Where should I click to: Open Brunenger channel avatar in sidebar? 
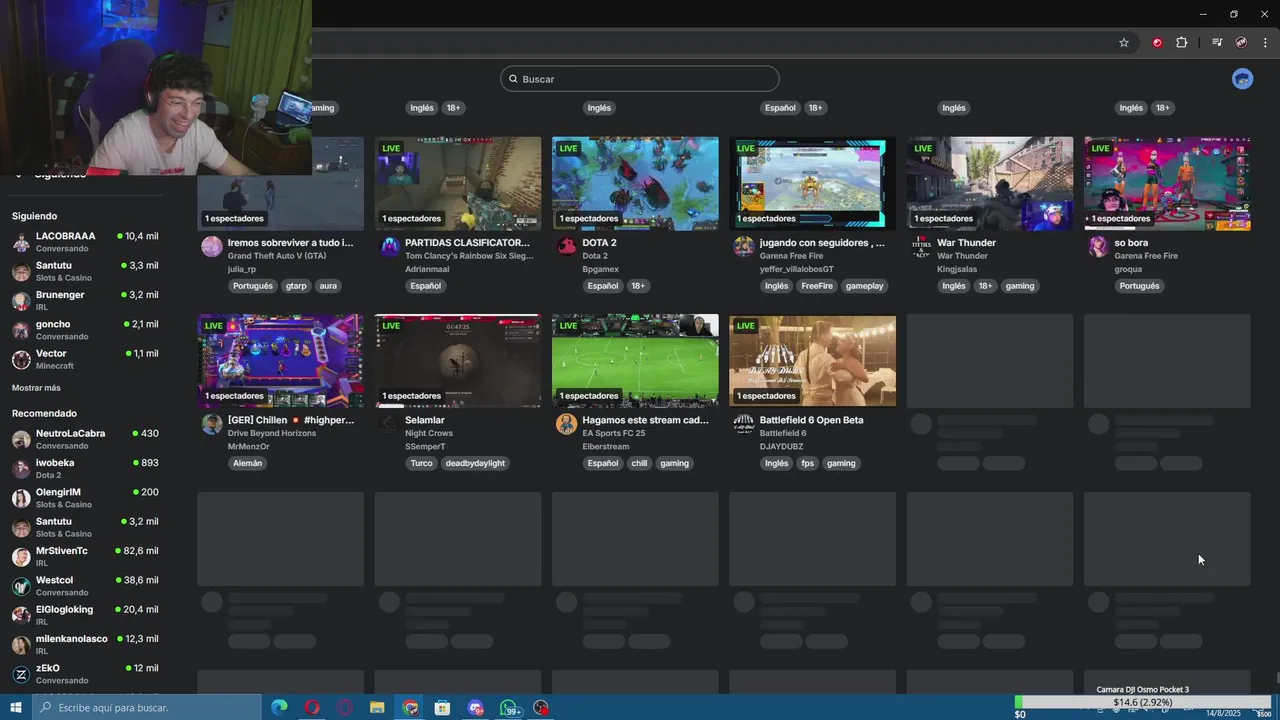21,301
